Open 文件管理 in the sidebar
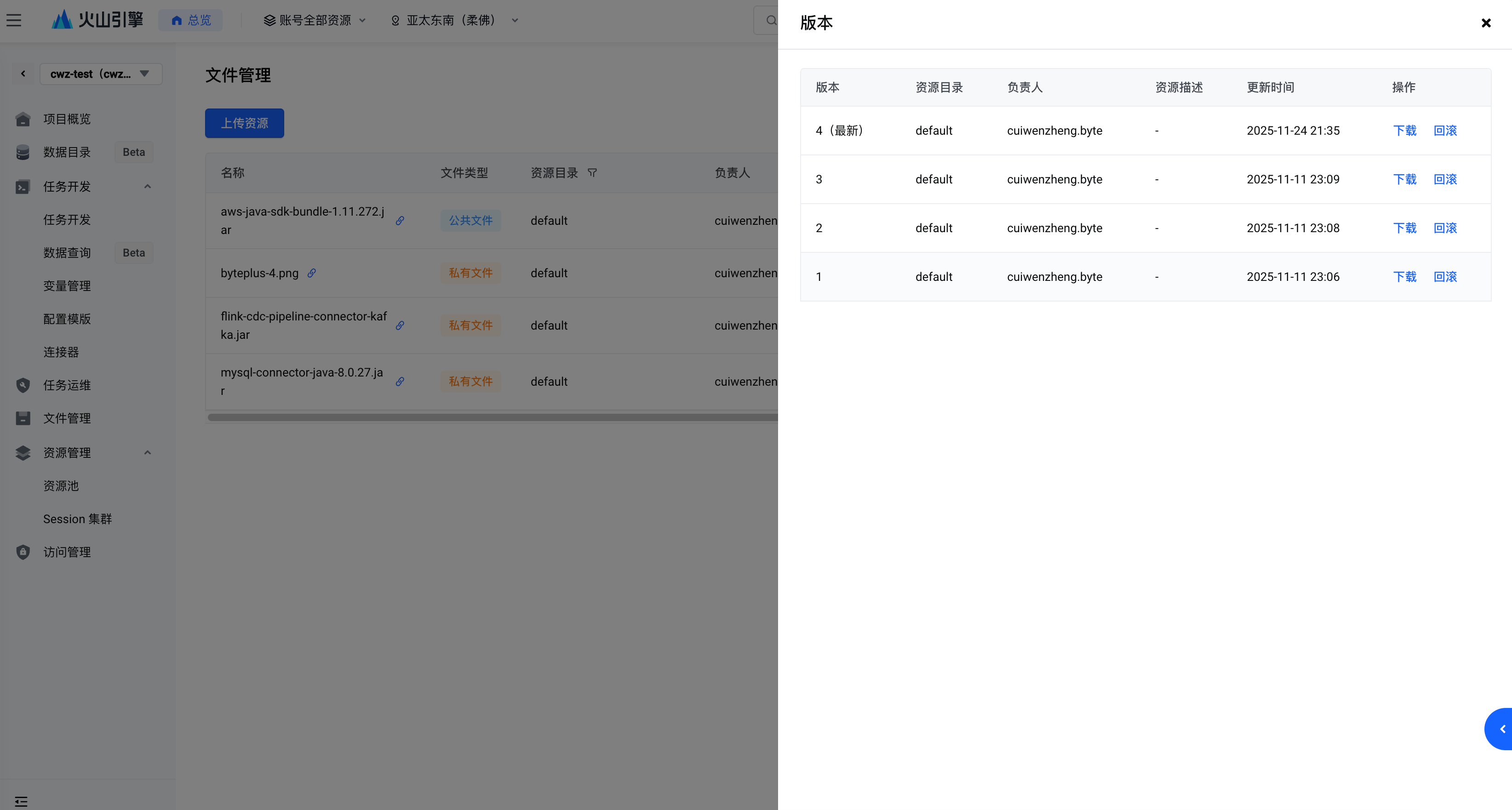Screen dimensions: 1512x810 [67, 418]
